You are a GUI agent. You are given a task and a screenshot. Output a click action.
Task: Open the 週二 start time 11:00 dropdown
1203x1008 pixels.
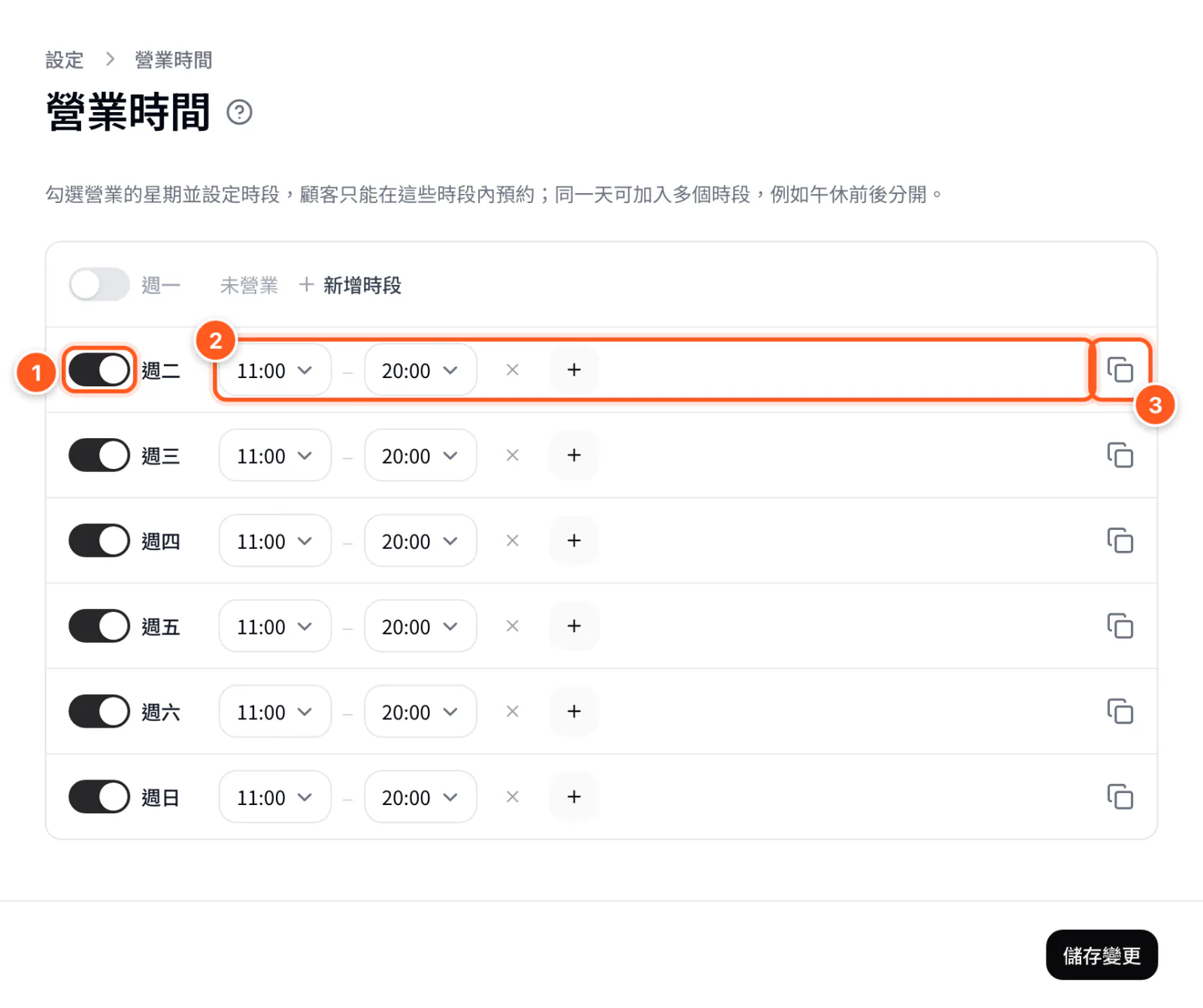275,370
